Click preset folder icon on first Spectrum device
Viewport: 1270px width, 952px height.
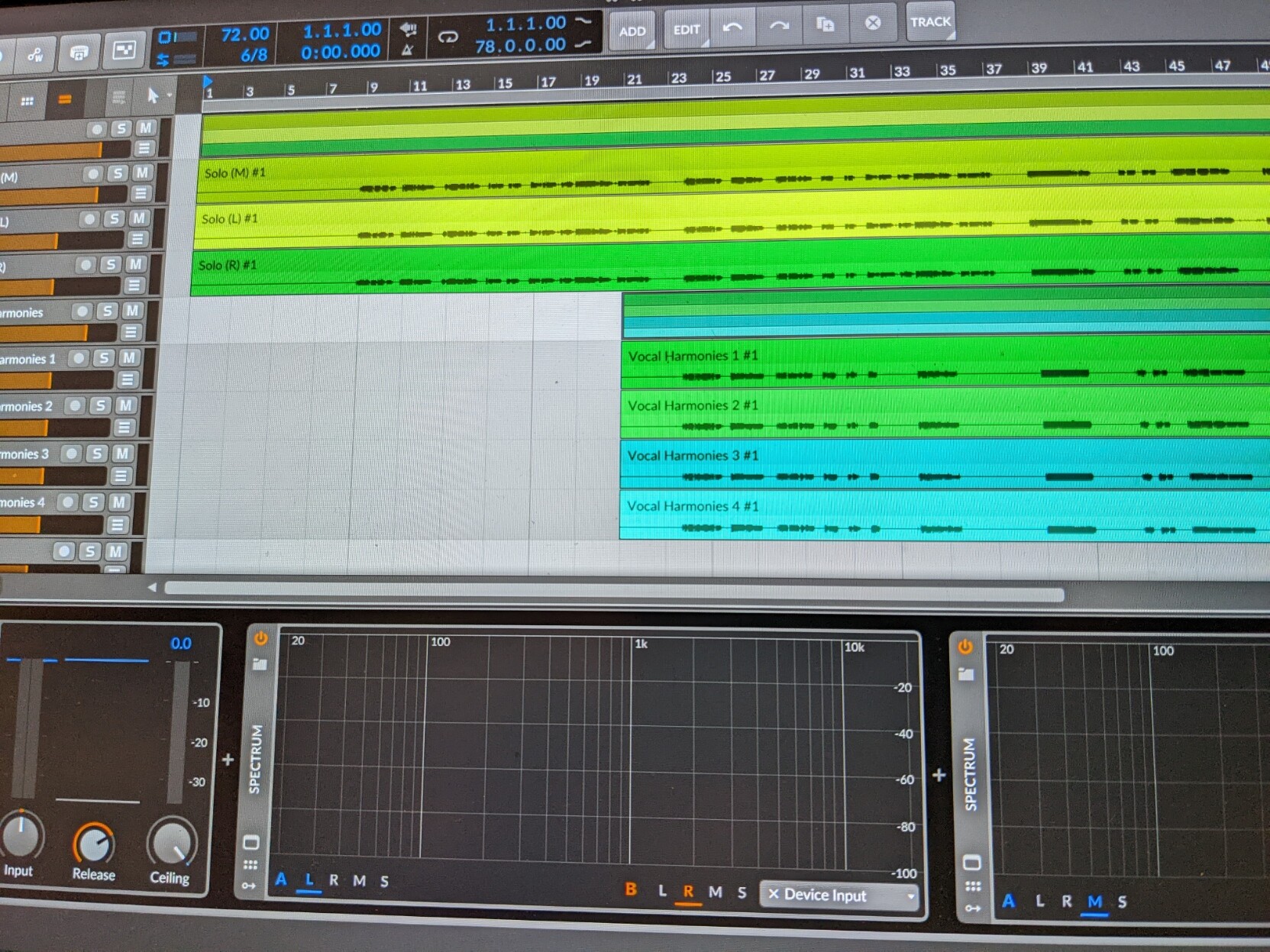(x=260, y=664)
